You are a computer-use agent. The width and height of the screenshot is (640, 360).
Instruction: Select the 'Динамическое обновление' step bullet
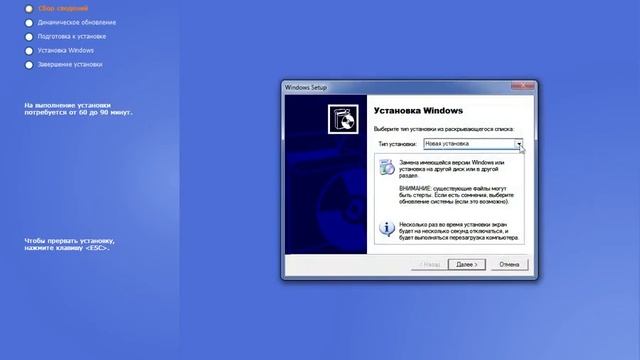[29, 23]
